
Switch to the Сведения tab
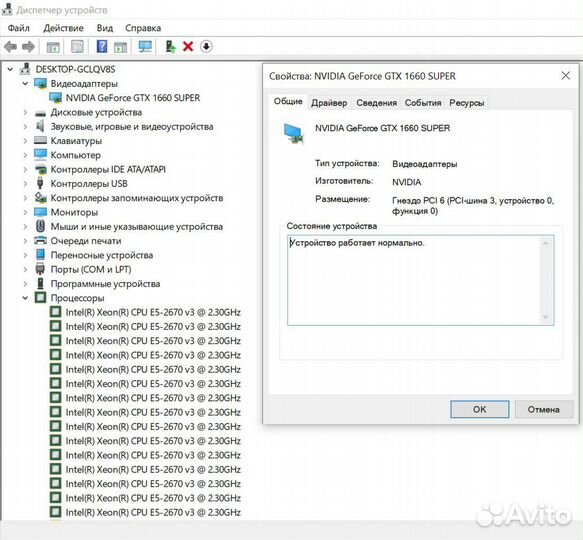[x=376, y=103]
